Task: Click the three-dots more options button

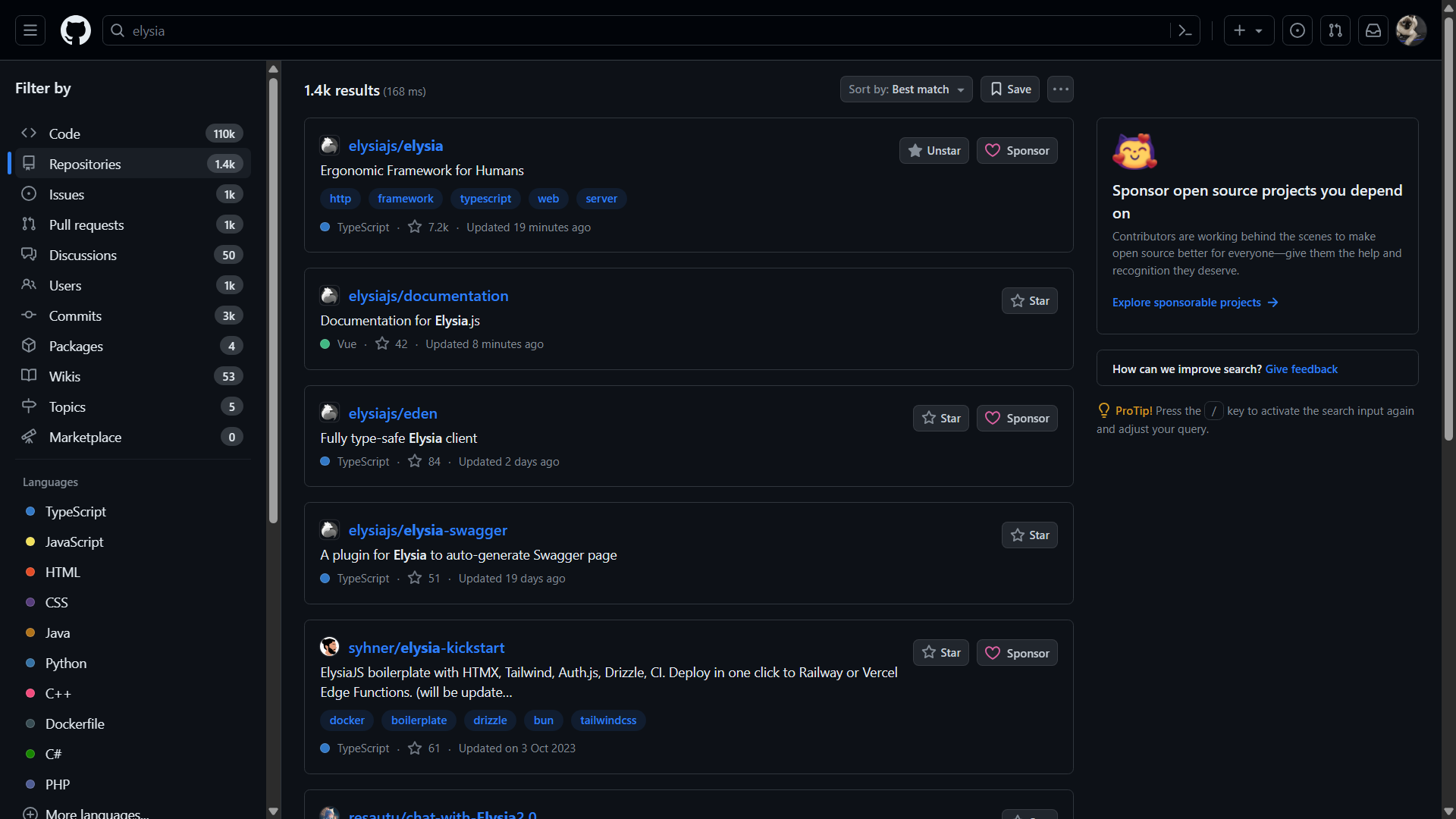Action: click(x=1060, y=89)
